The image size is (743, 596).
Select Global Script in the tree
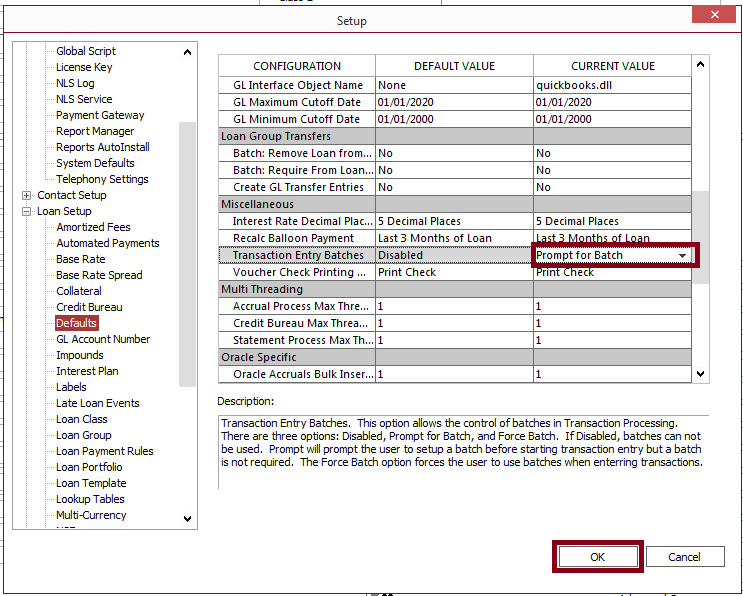(x=86, y=51)
